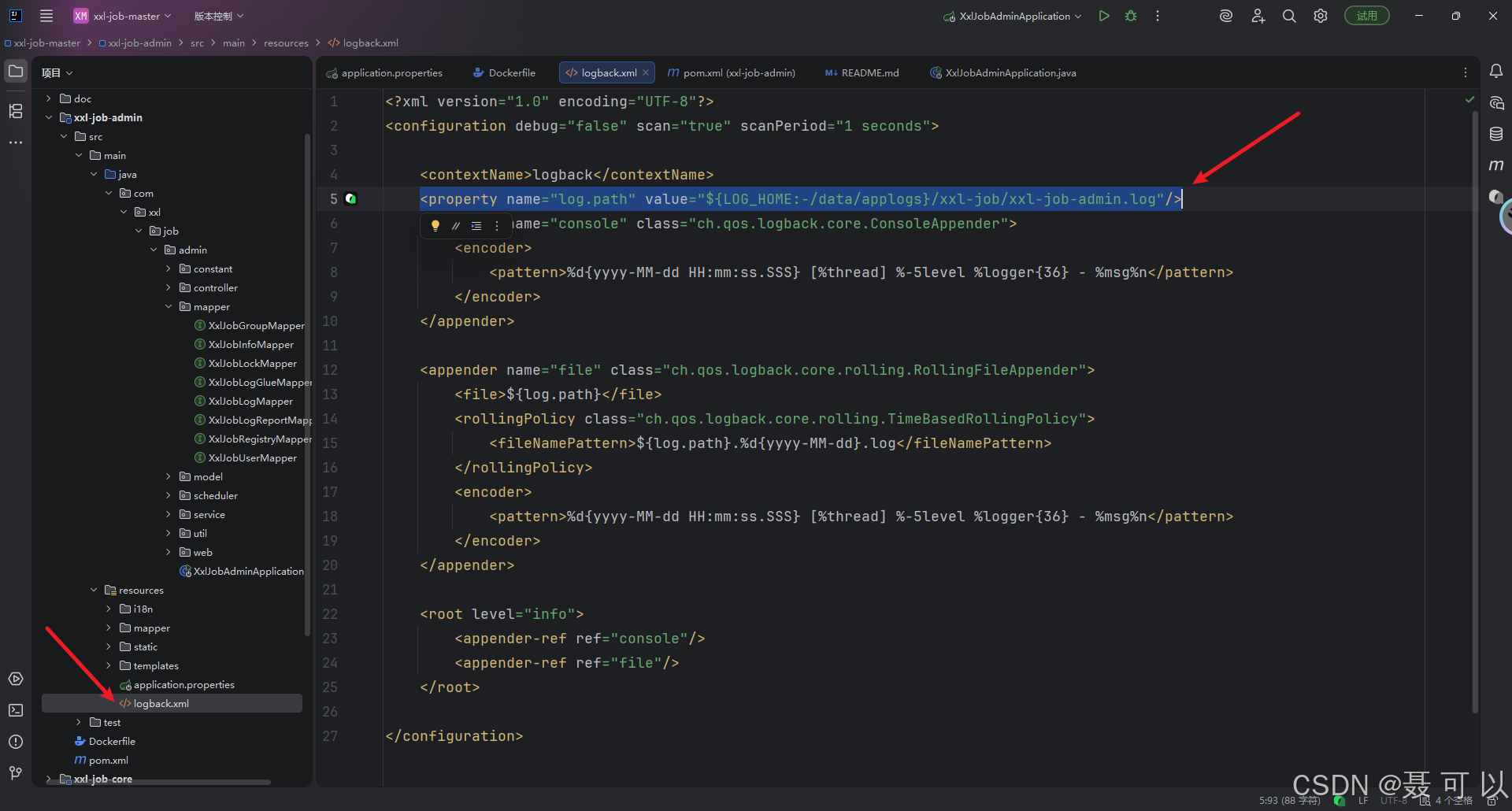Select XxlJobGroupMapper in project tree
Screen dimensions: 1512x811
point(249,325)
